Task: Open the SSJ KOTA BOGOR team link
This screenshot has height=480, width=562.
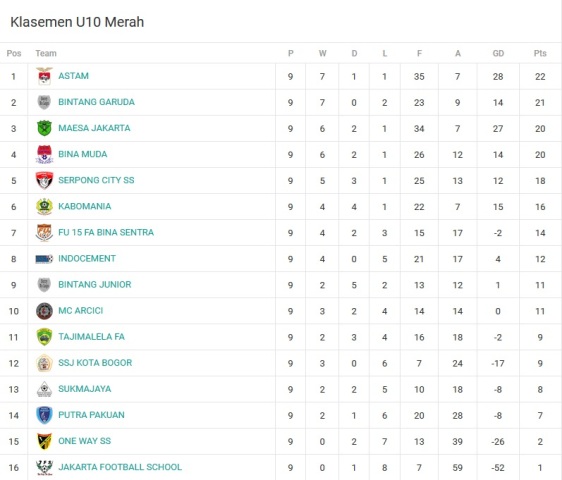Action: (95, 363)
